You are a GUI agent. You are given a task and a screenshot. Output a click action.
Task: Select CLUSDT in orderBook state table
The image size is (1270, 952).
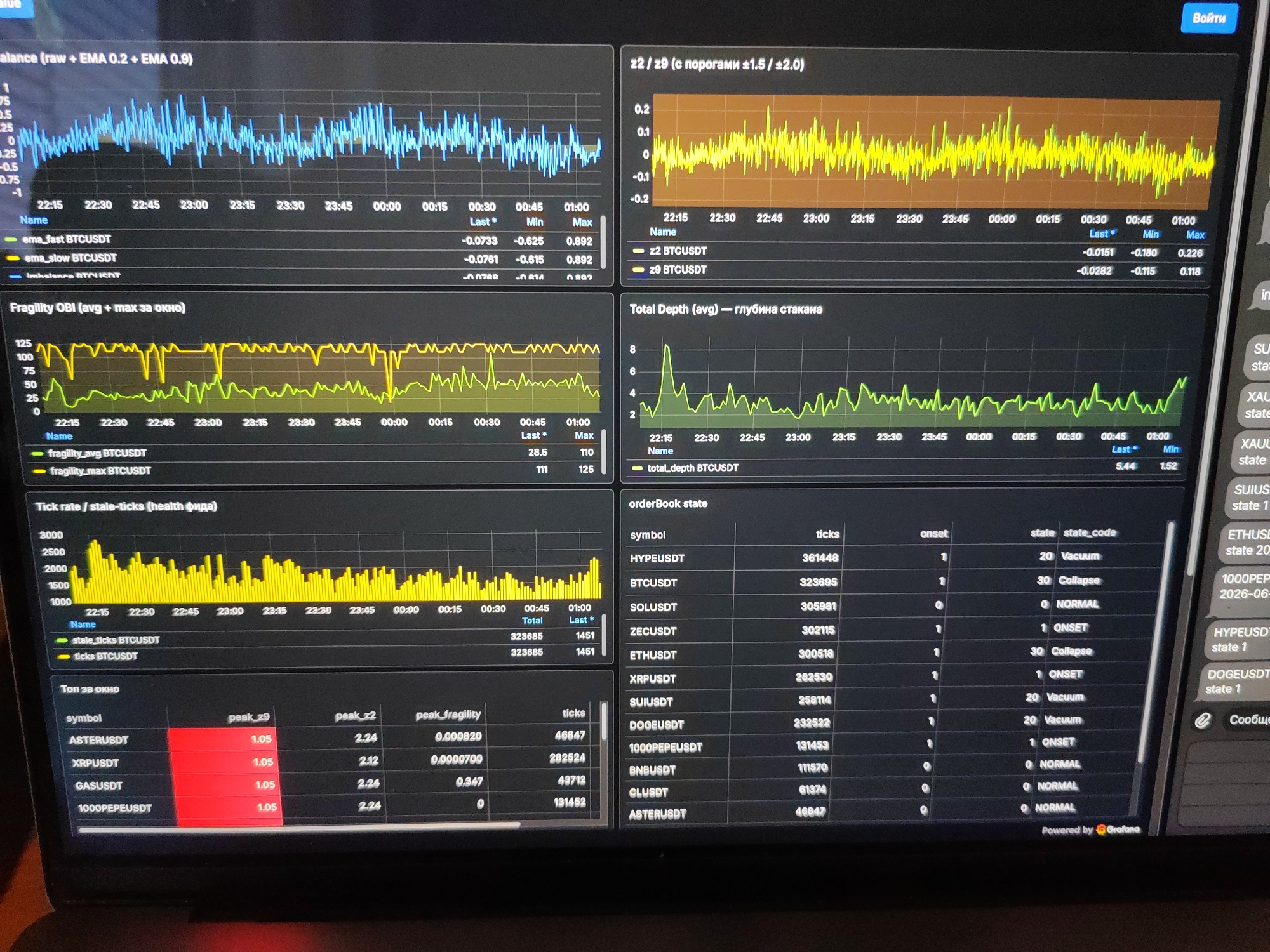(x=648, y=793)
